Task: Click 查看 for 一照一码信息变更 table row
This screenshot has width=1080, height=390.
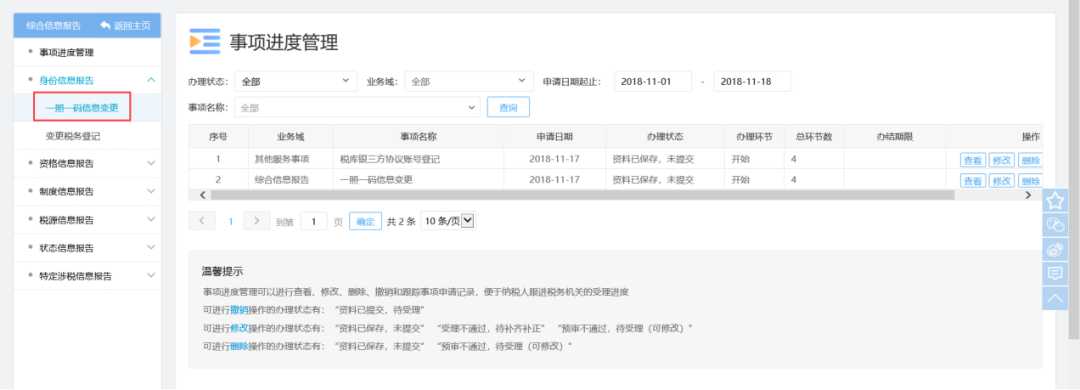Action: (973, 181)
